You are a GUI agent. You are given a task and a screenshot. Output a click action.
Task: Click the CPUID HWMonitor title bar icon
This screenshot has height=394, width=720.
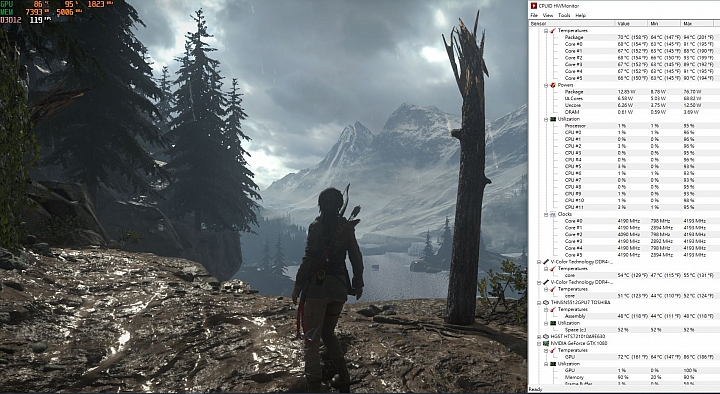pyautogui.click(x=534, y=6)
